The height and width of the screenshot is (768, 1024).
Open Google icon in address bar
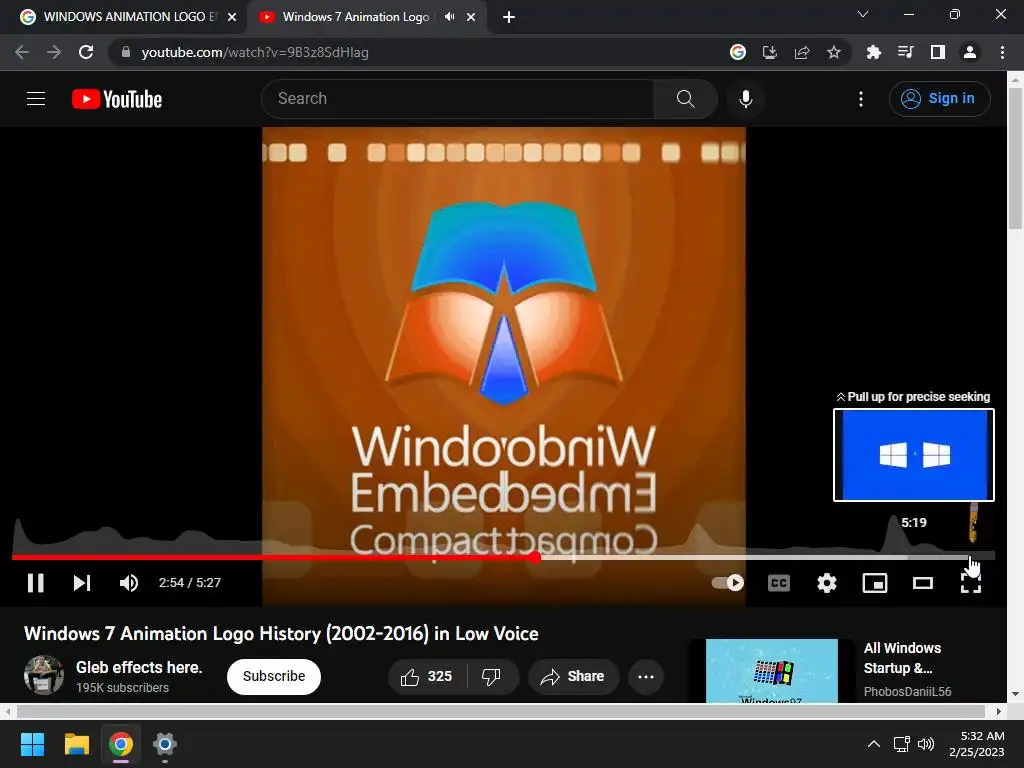(x=737, y=52)
